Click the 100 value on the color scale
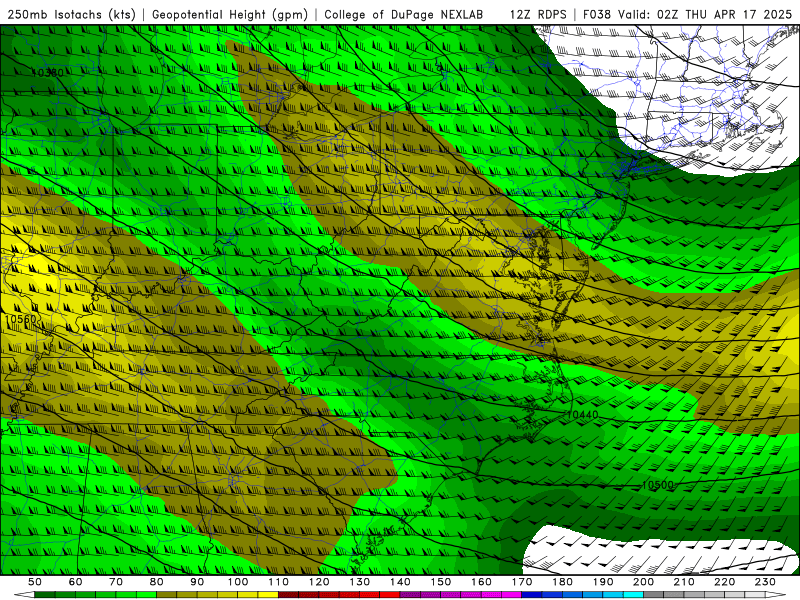Viewport: 800px width, 600px height. tap(238, 582)
